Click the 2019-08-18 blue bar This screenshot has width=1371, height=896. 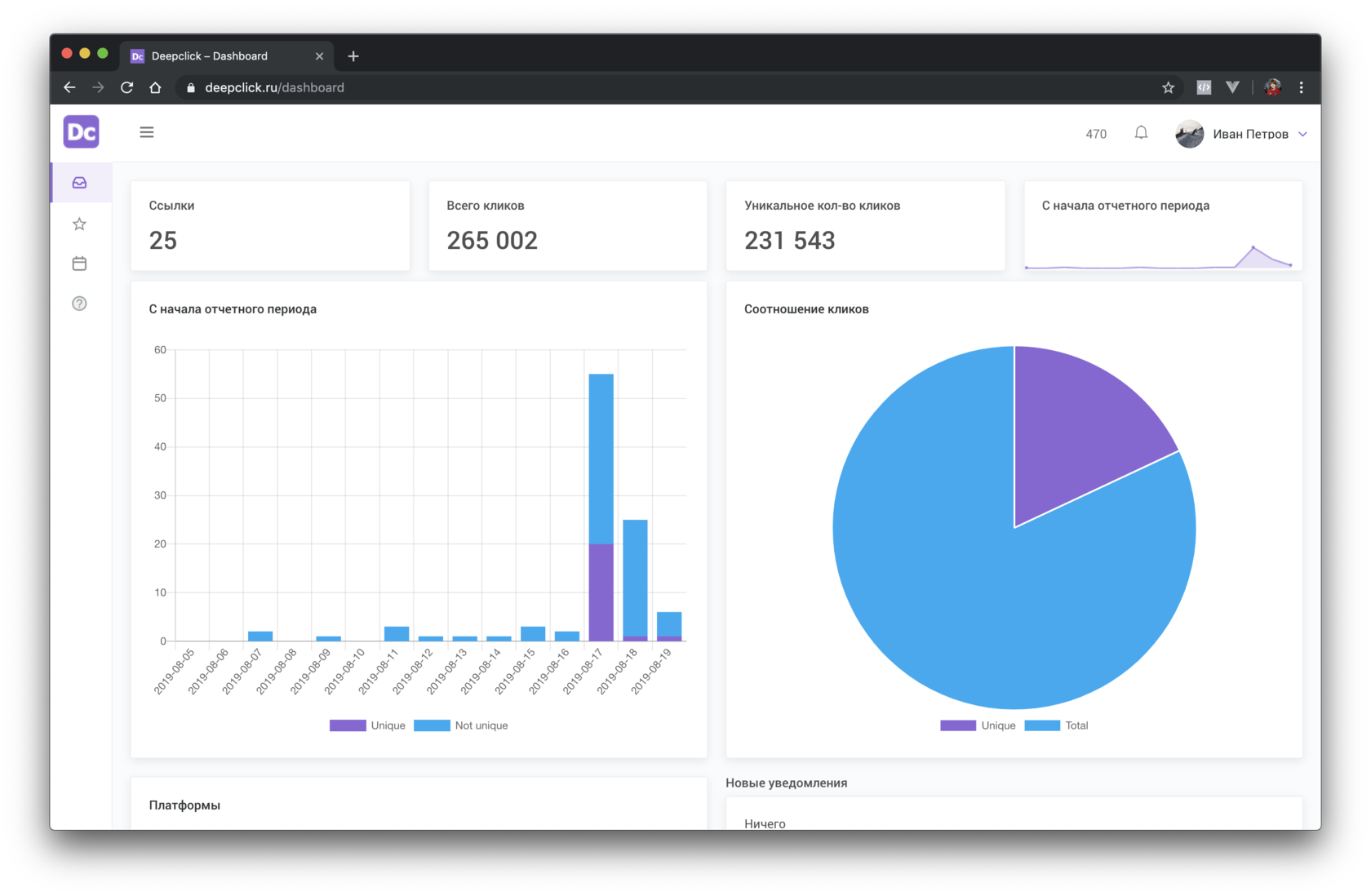(635, 578)
